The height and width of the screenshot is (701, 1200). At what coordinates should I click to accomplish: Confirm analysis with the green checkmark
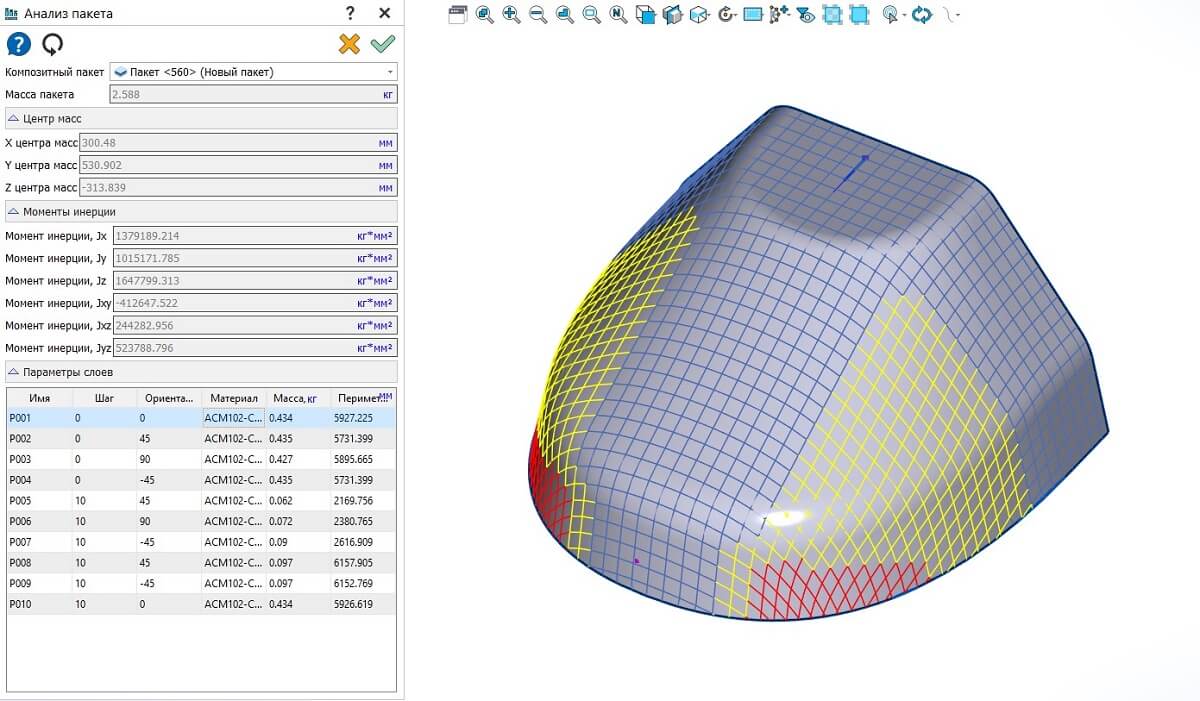pos(382,43)
